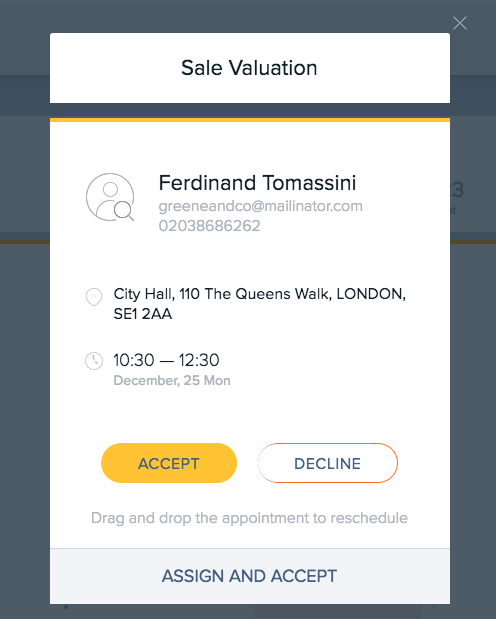Image resolution: width=496 pixels, height=619 pixels.
Task: Click the contact avatar icon
Action: [110, 197]
